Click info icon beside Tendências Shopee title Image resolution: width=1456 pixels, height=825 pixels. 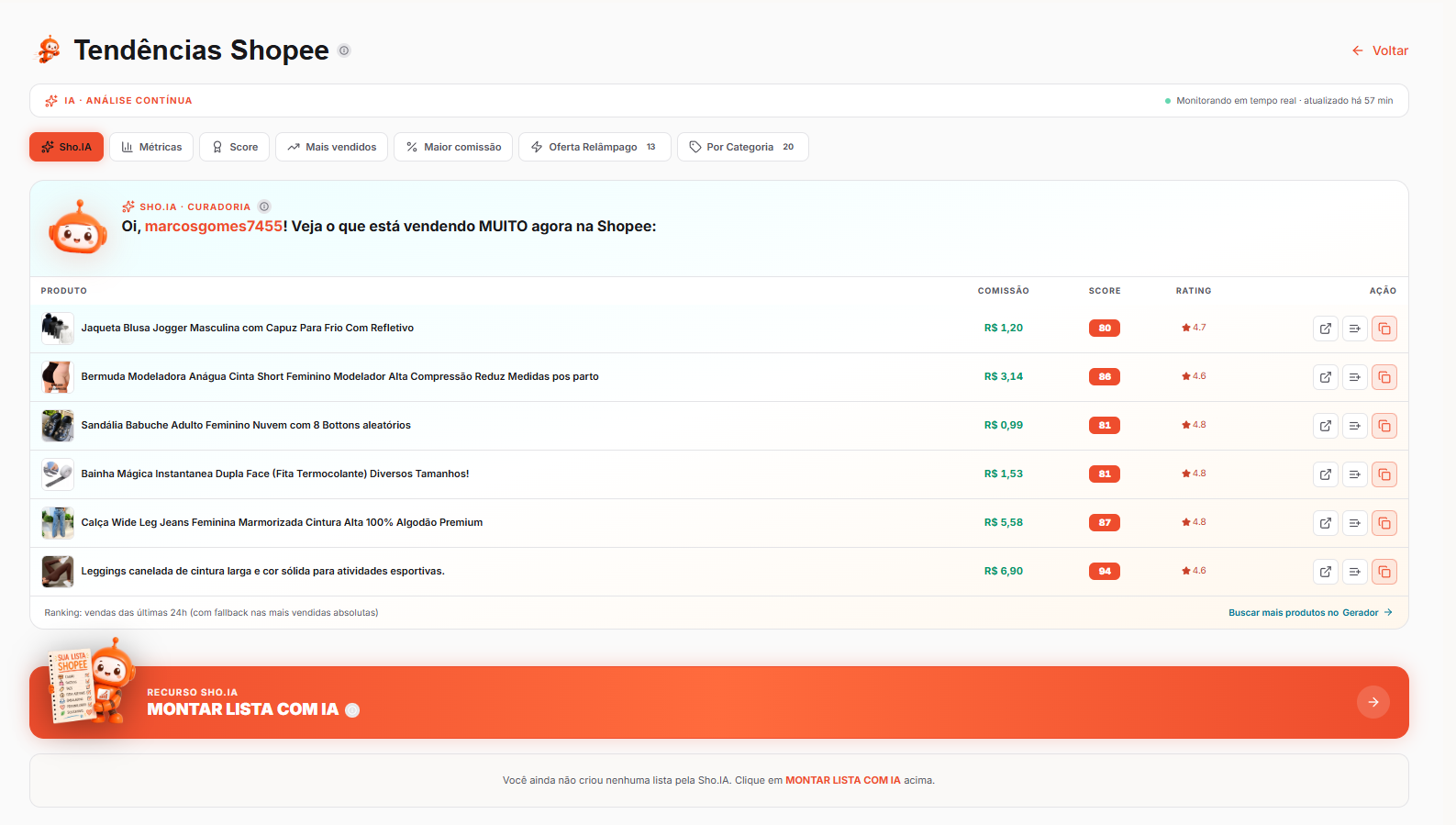344,50
